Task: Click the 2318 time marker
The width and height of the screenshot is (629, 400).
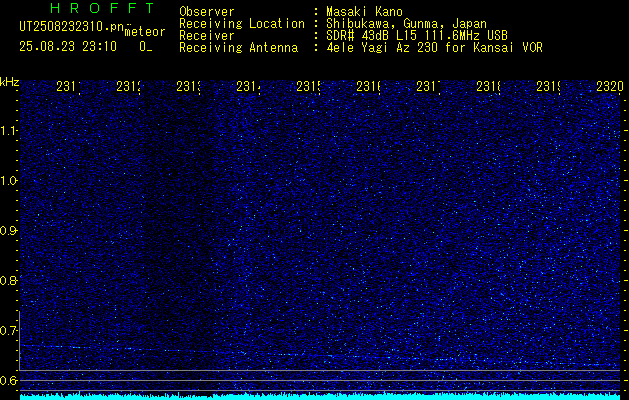Action: point(489,86)
